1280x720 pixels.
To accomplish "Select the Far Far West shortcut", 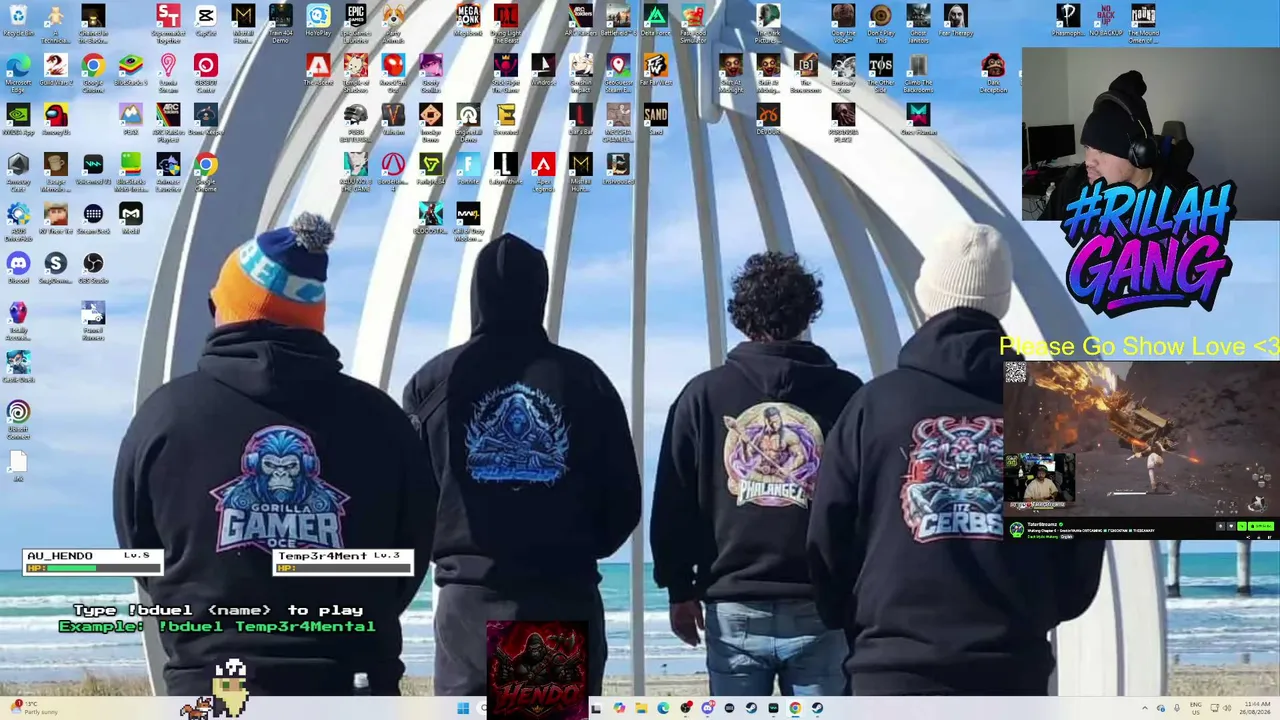I will click(656, 70).
